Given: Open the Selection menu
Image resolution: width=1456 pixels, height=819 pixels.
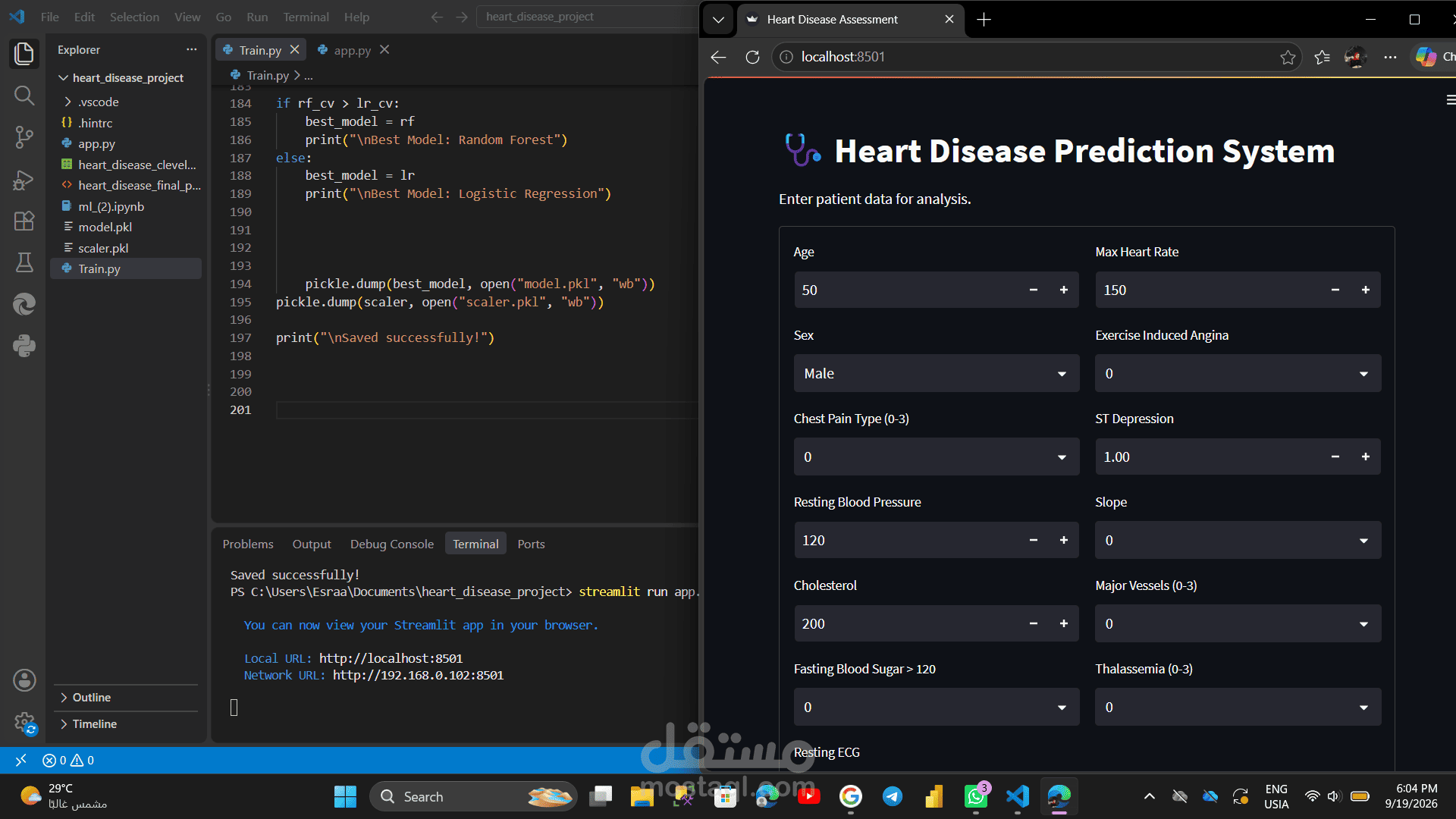Looking at the screenshot, I should pos(134,17).
